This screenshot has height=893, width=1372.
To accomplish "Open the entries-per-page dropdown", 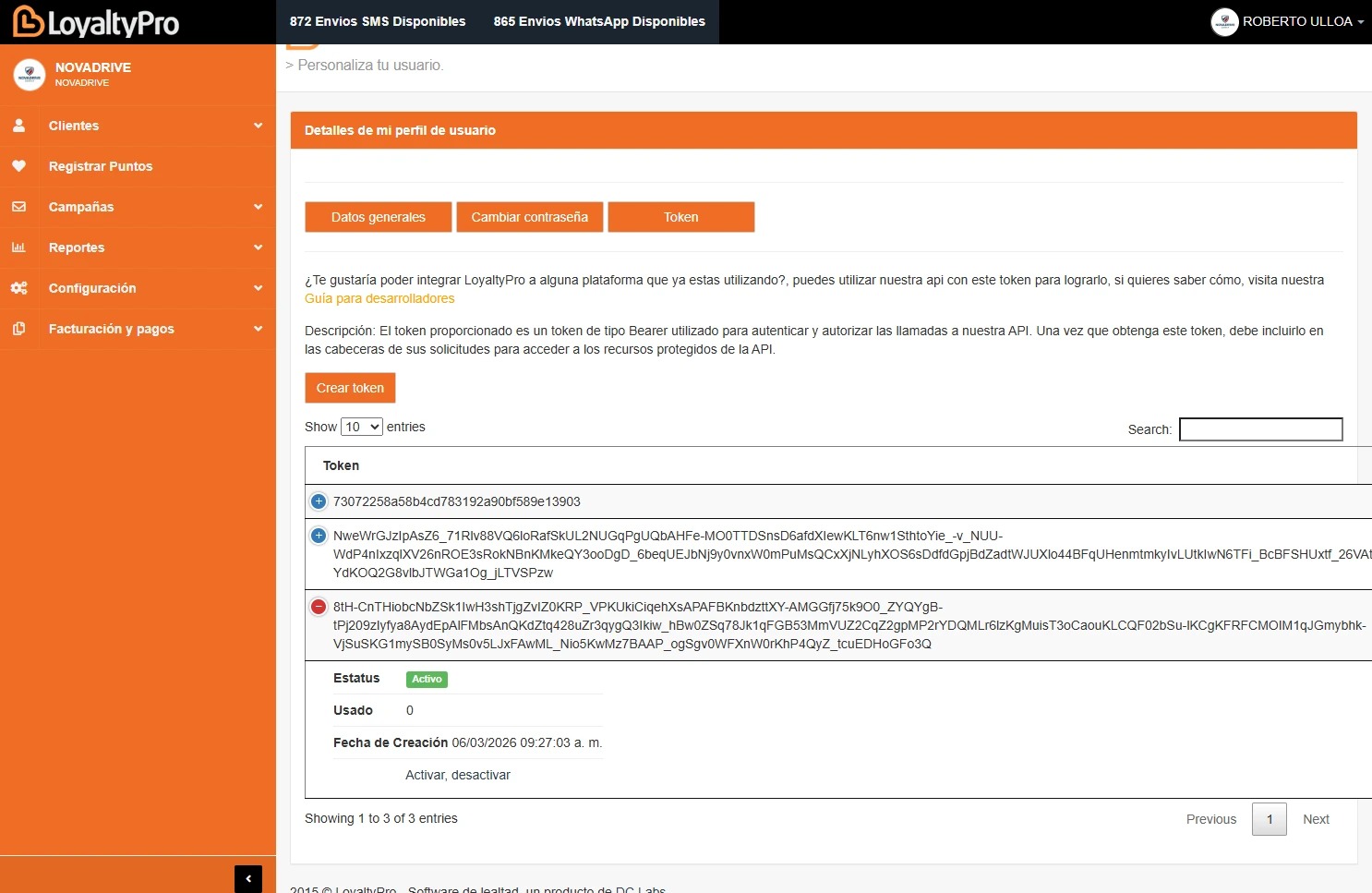I will [x=362, y=427].
